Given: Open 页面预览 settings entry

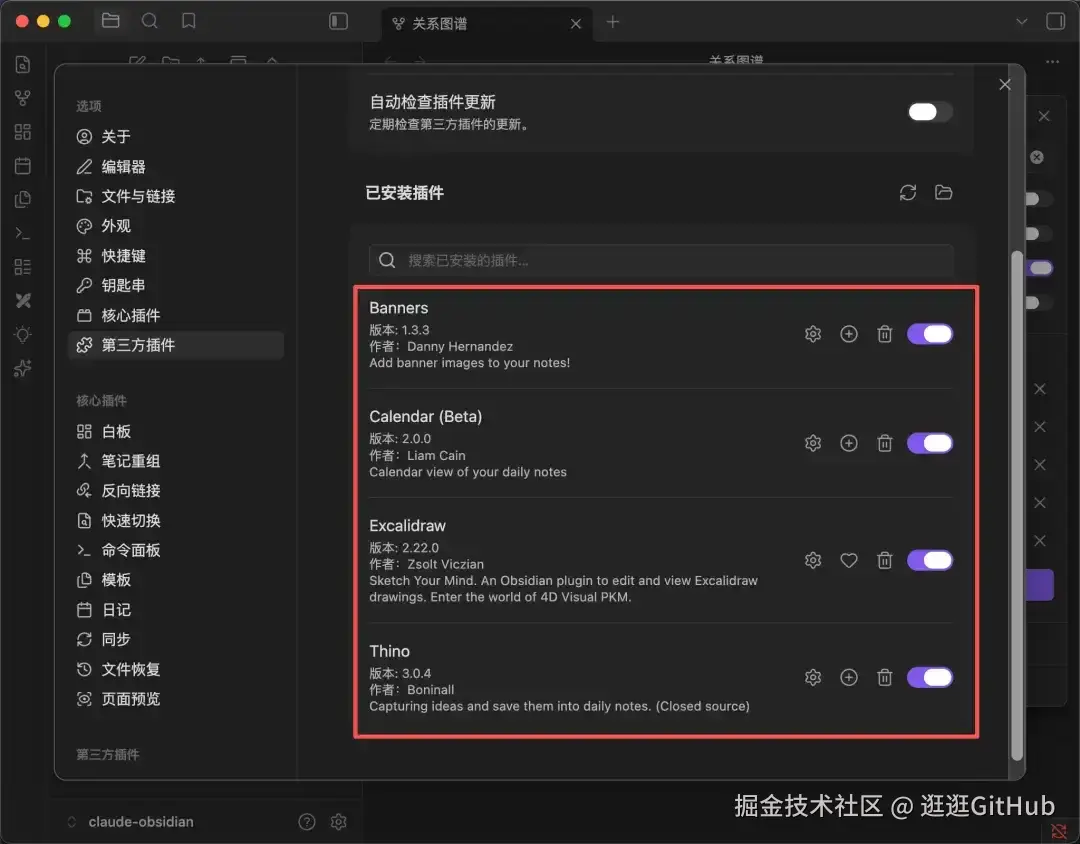Looking at the screenshot, I should 176,699.
